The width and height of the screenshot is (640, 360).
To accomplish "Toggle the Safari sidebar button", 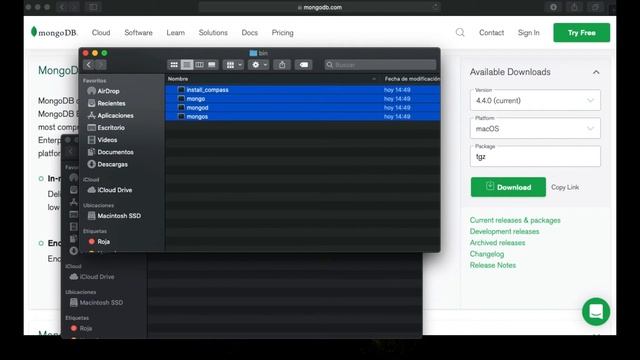I will click(93, 7).
